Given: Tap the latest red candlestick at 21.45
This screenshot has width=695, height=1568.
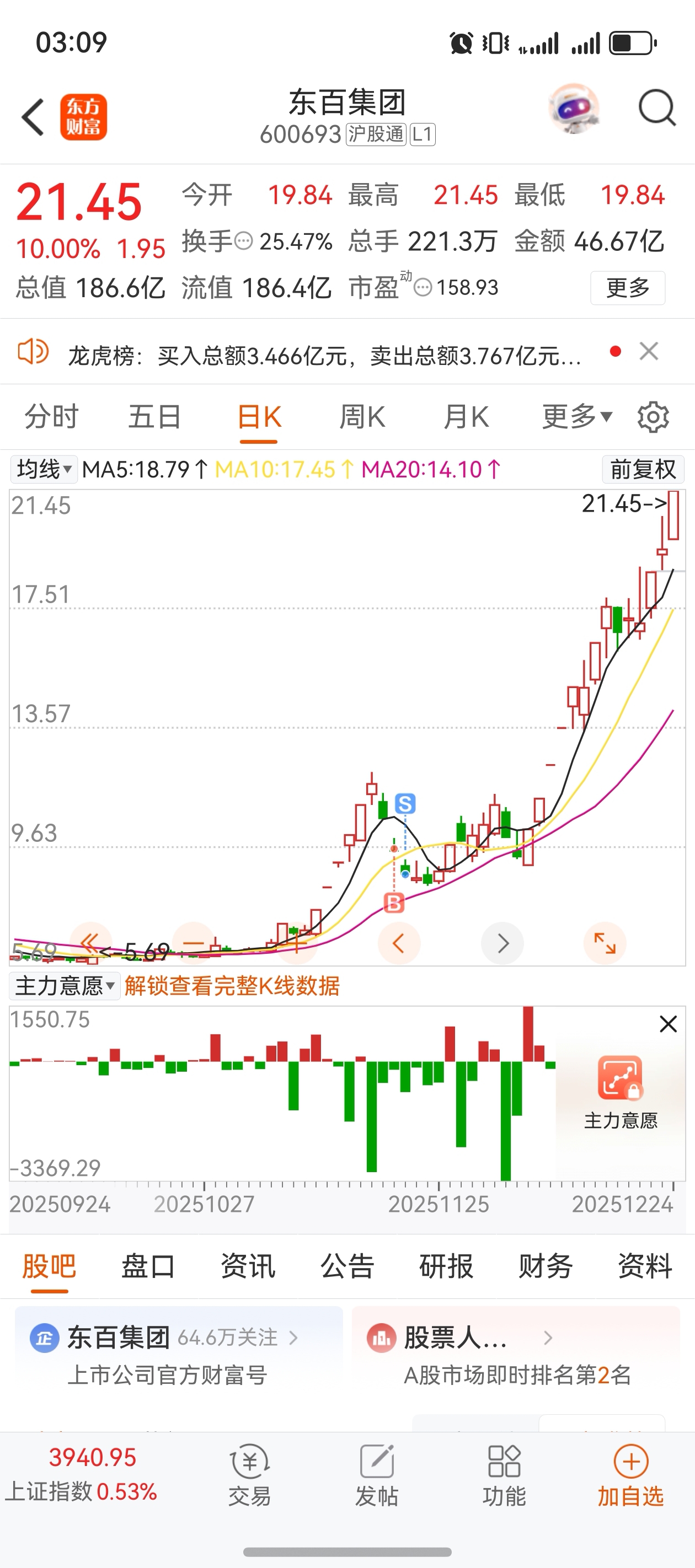Looking at the screenshot, I should pos(673,515).
